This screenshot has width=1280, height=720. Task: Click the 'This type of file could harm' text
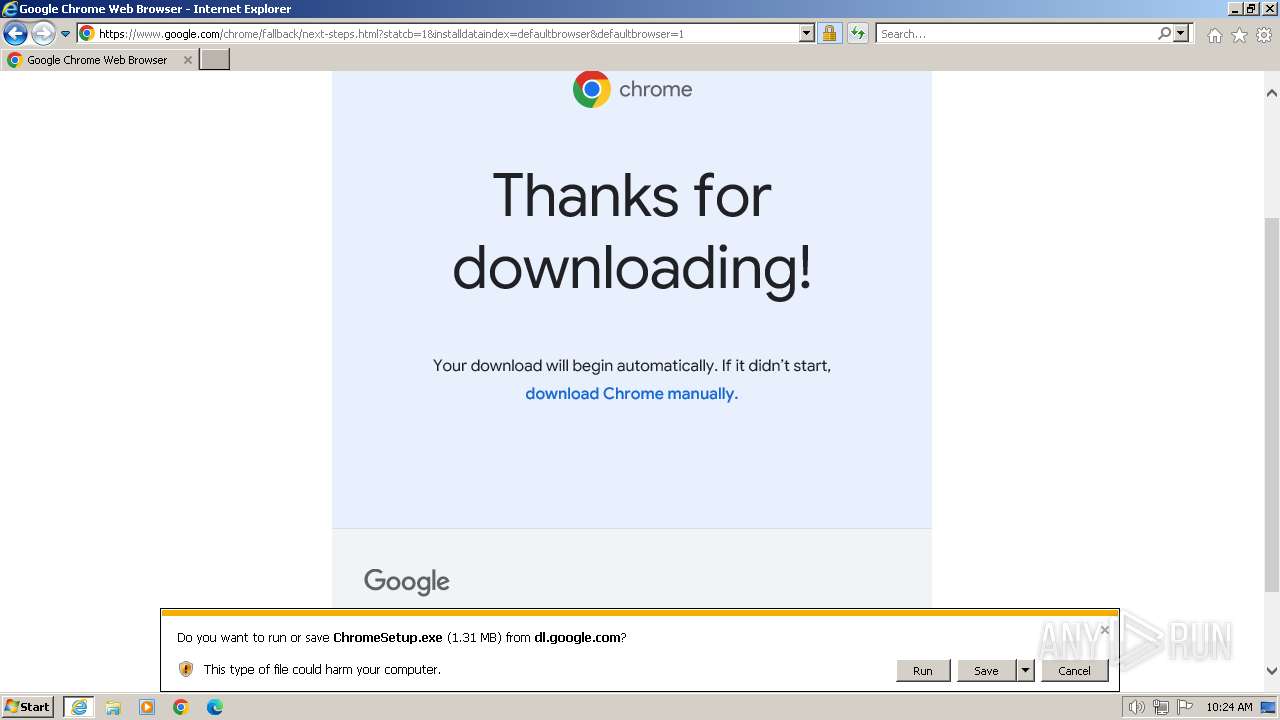[322, 669]
